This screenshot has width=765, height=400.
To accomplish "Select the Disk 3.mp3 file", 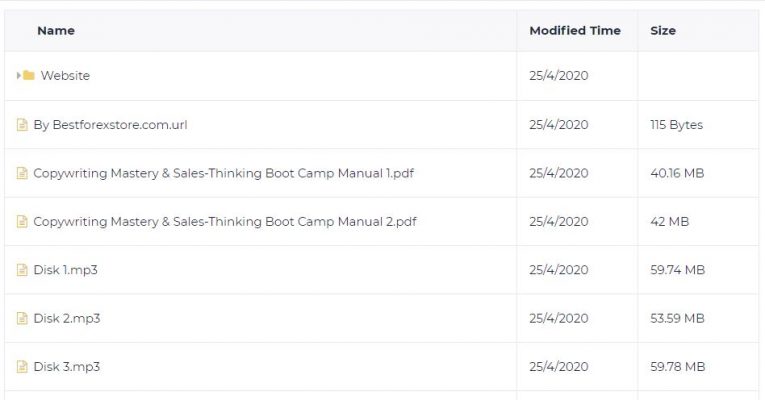I will tap(67, 367).
